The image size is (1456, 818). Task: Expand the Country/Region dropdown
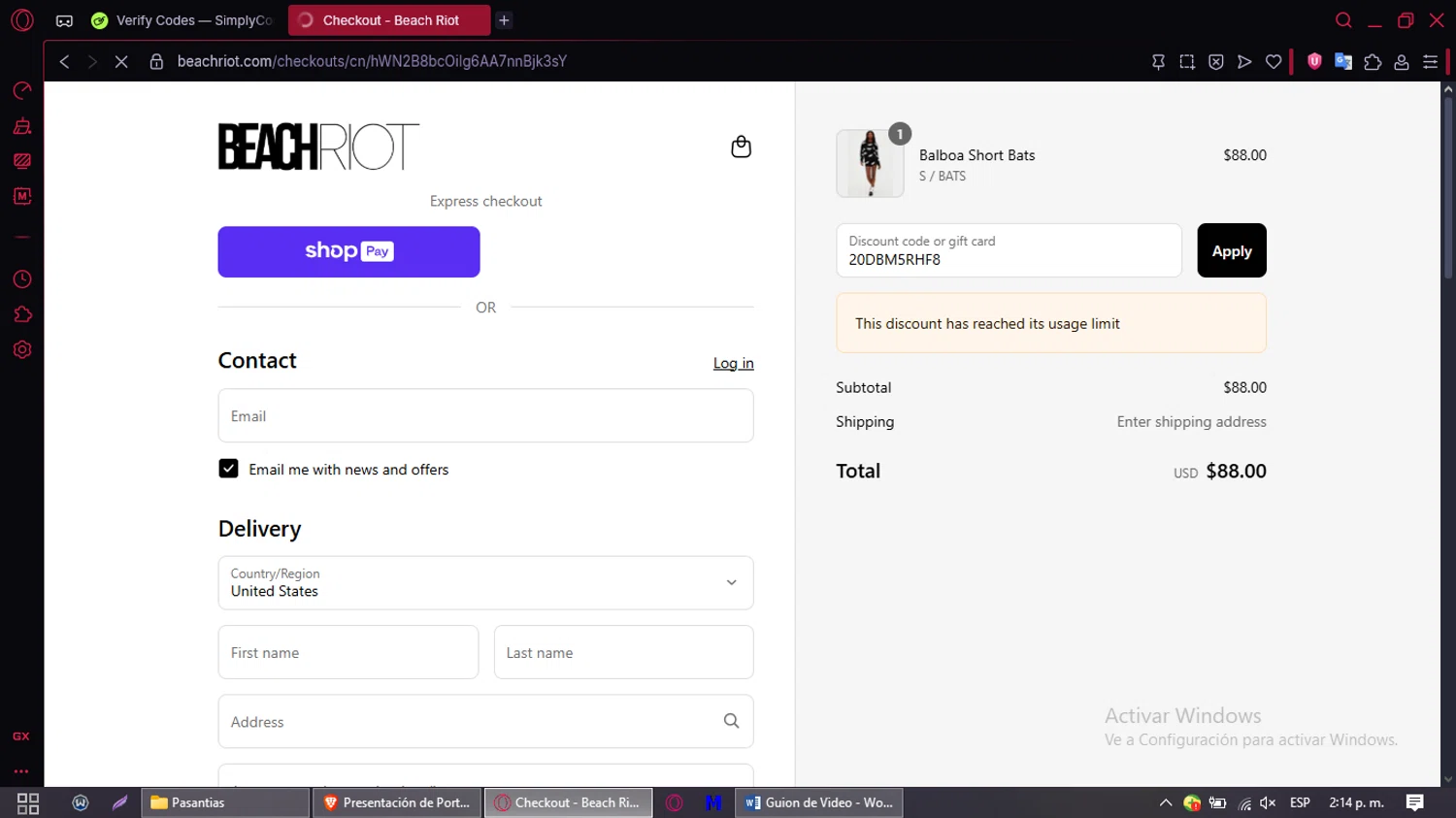[485, 582]
